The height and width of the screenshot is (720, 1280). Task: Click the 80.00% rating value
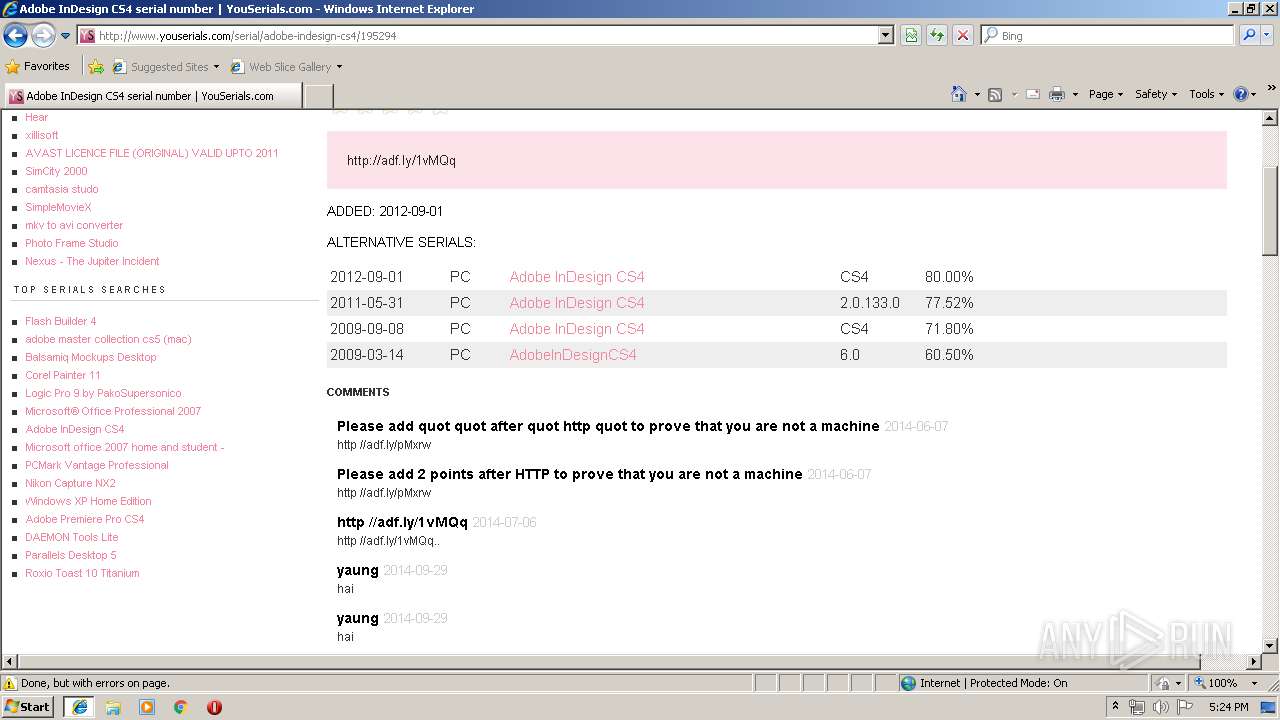(949, 277)
